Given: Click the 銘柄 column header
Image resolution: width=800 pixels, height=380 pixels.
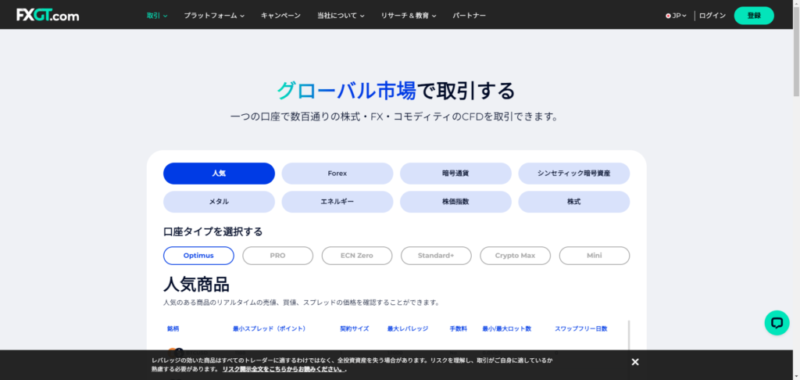Looking at the screenshot, I should point(173,328).
